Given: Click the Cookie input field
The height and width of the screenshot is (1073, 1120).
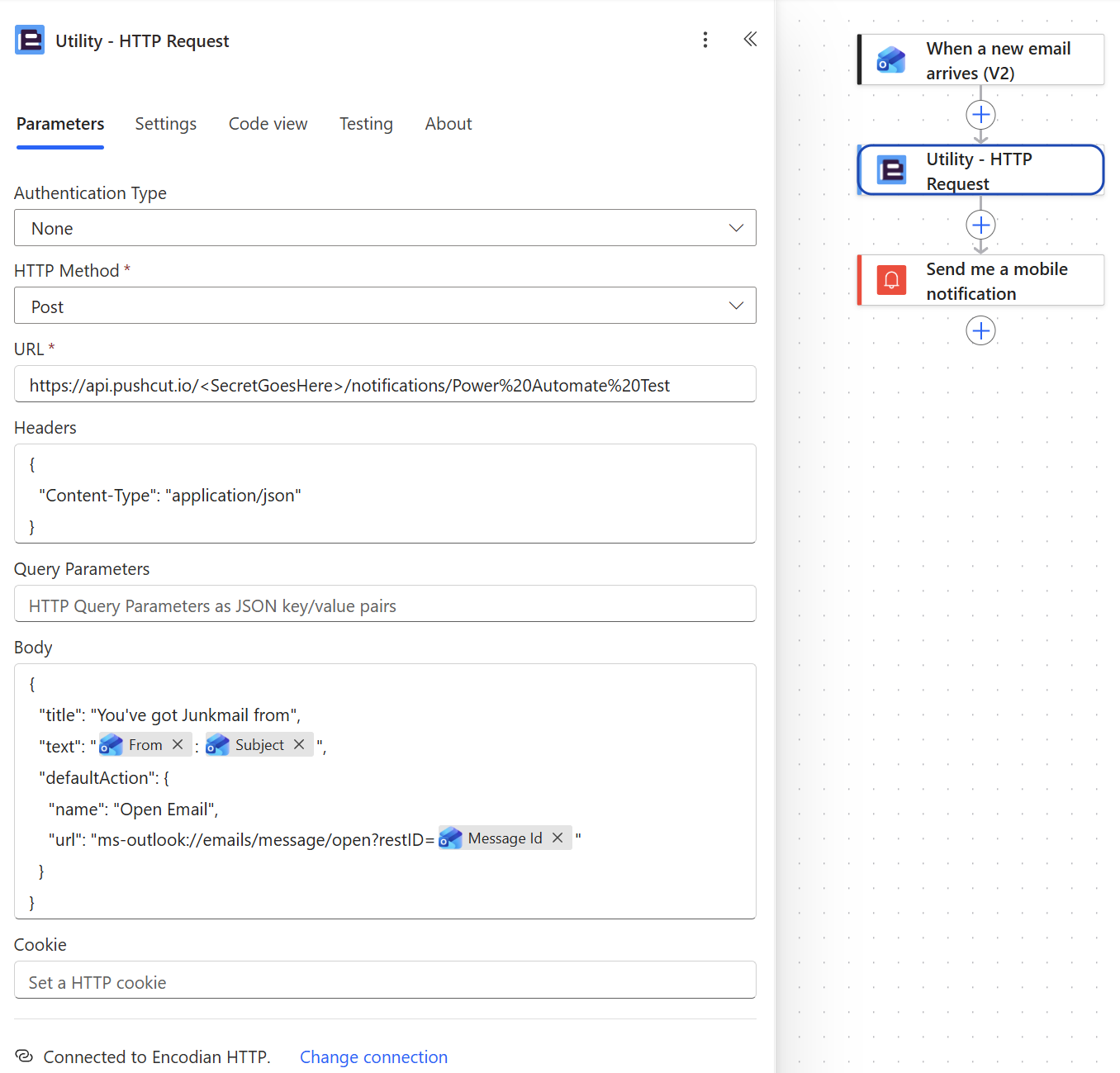Looking at the screenshot, I should (x=385, y=980).
